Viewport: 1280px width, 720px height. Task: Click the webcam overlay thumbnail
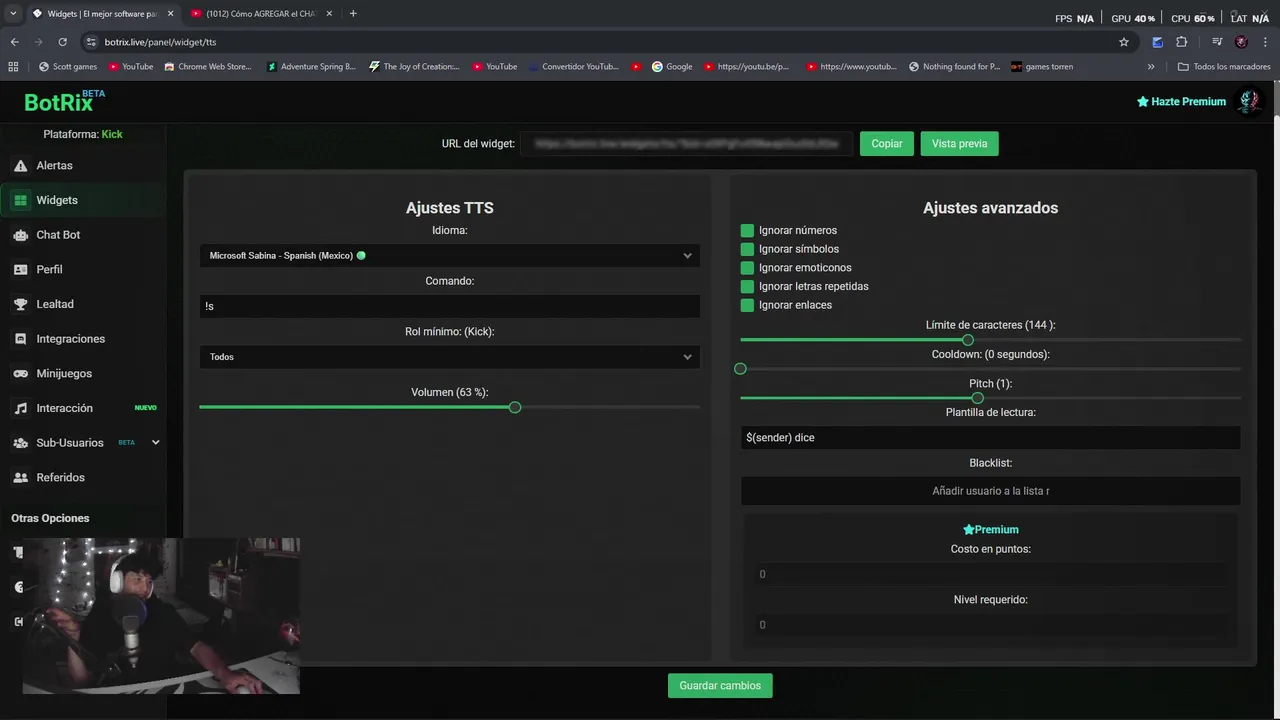pyautogui.click(x=161, y=616)
